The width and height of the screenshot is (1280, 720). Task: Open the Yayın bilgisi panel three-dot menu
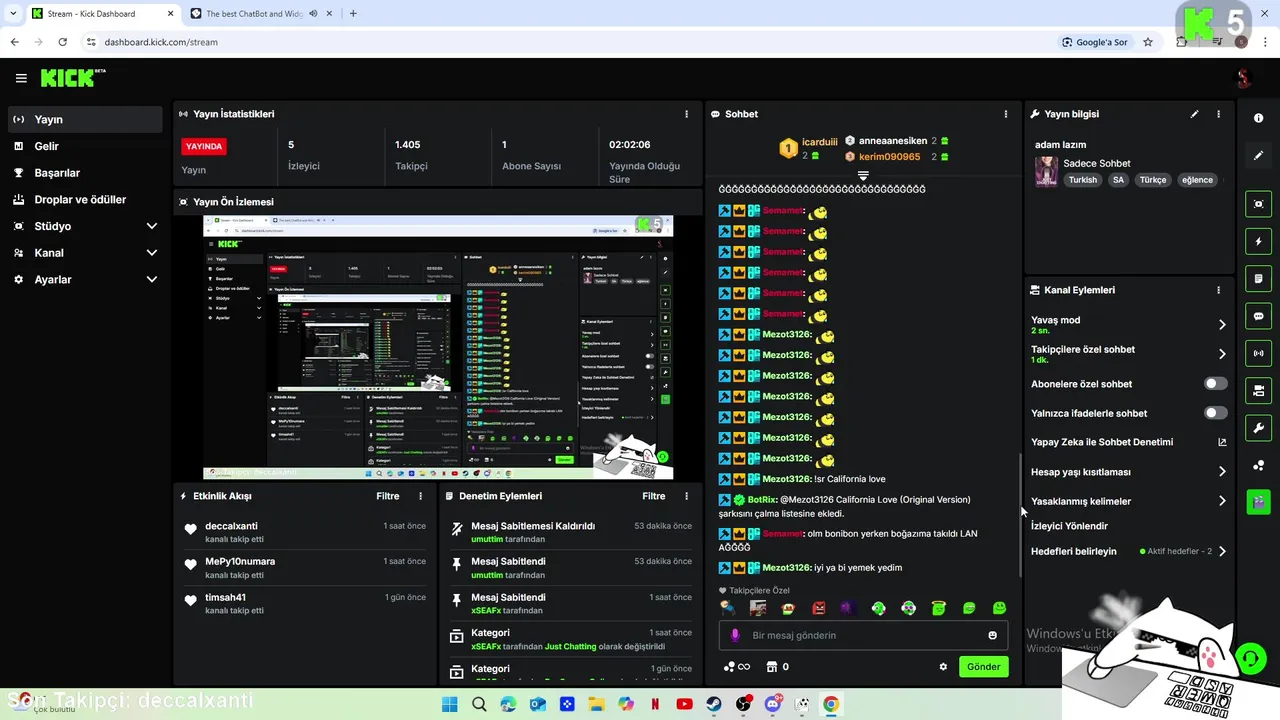(1218, 114)
